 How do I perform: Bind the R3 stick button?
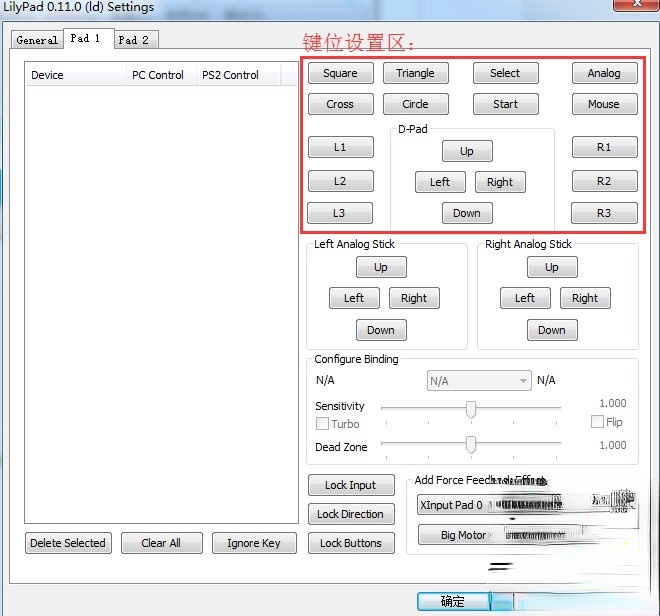[x=604, y=213]
